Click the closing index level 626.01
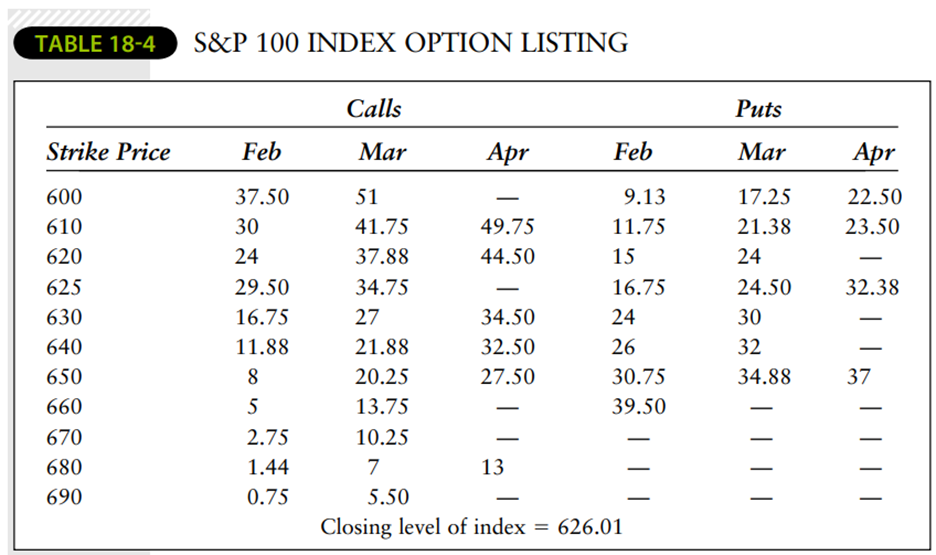Viewport: 936px width, 555px height. 588,526
